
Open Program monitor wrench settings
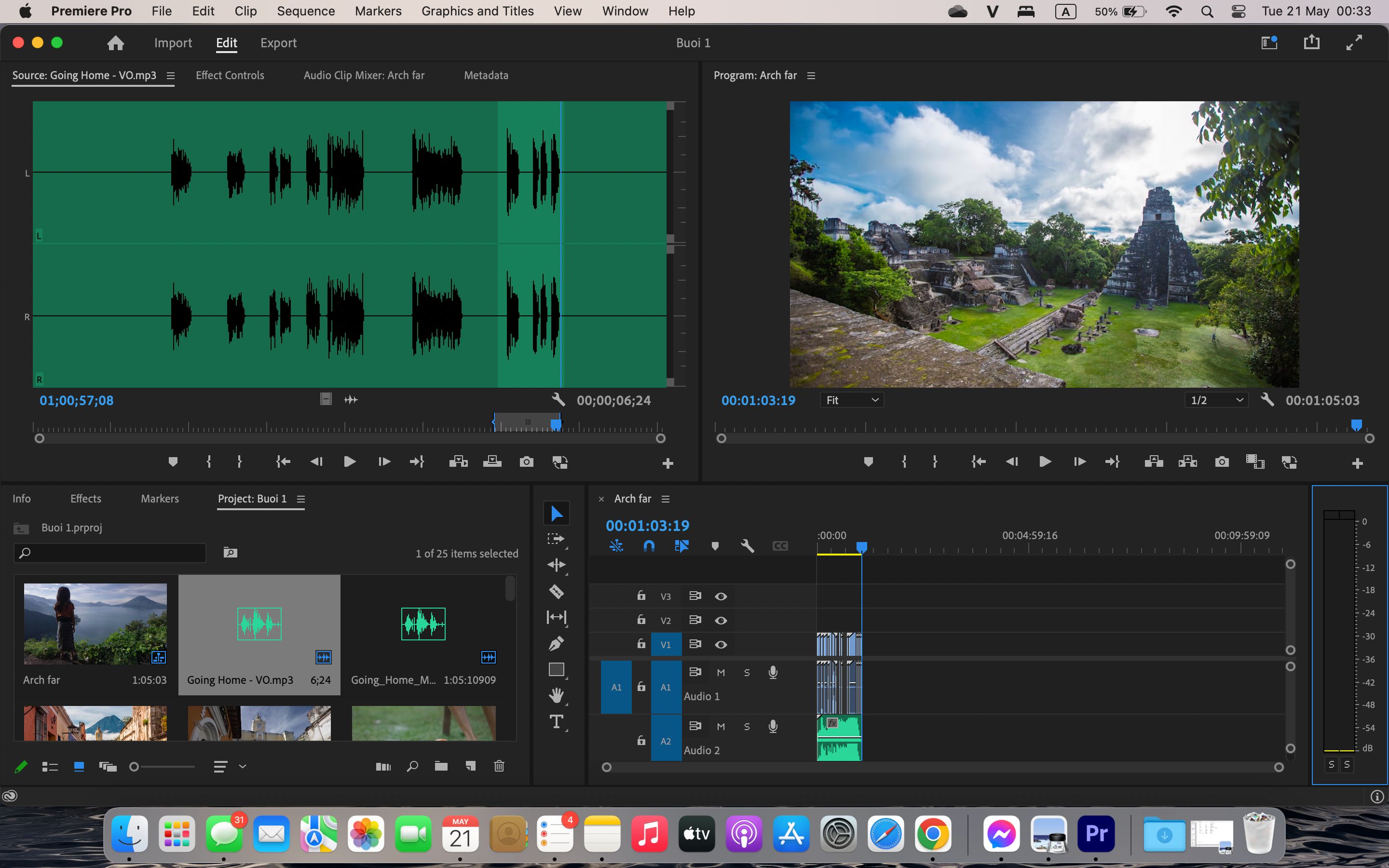tap(1267, 400)
